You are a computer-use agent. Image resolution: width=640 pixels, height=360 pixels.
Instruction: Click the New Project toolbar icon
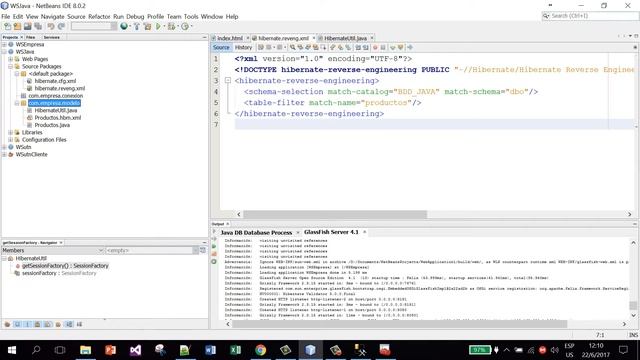(17, 27)
